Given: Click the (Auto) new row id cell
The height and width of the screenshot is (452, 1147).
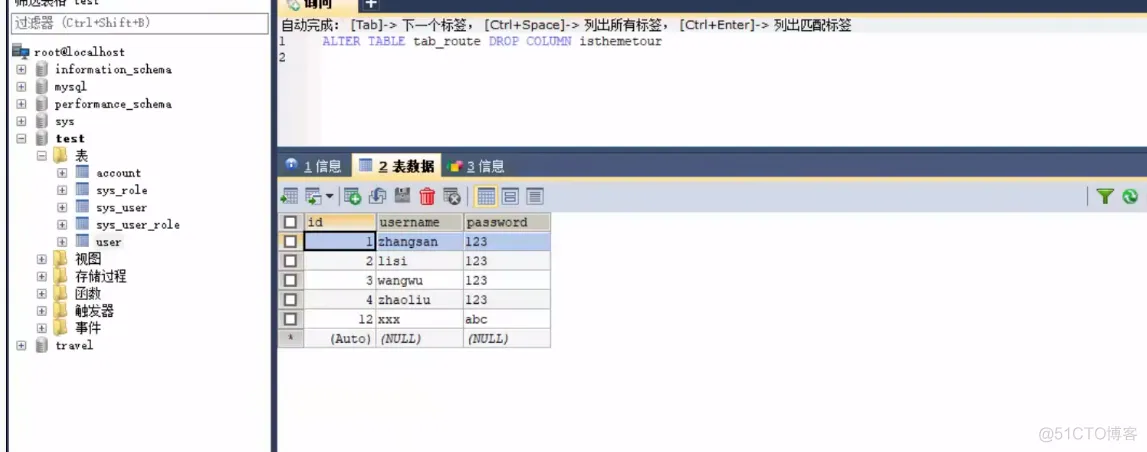Looking at the screenshot, I should [339, 339].
